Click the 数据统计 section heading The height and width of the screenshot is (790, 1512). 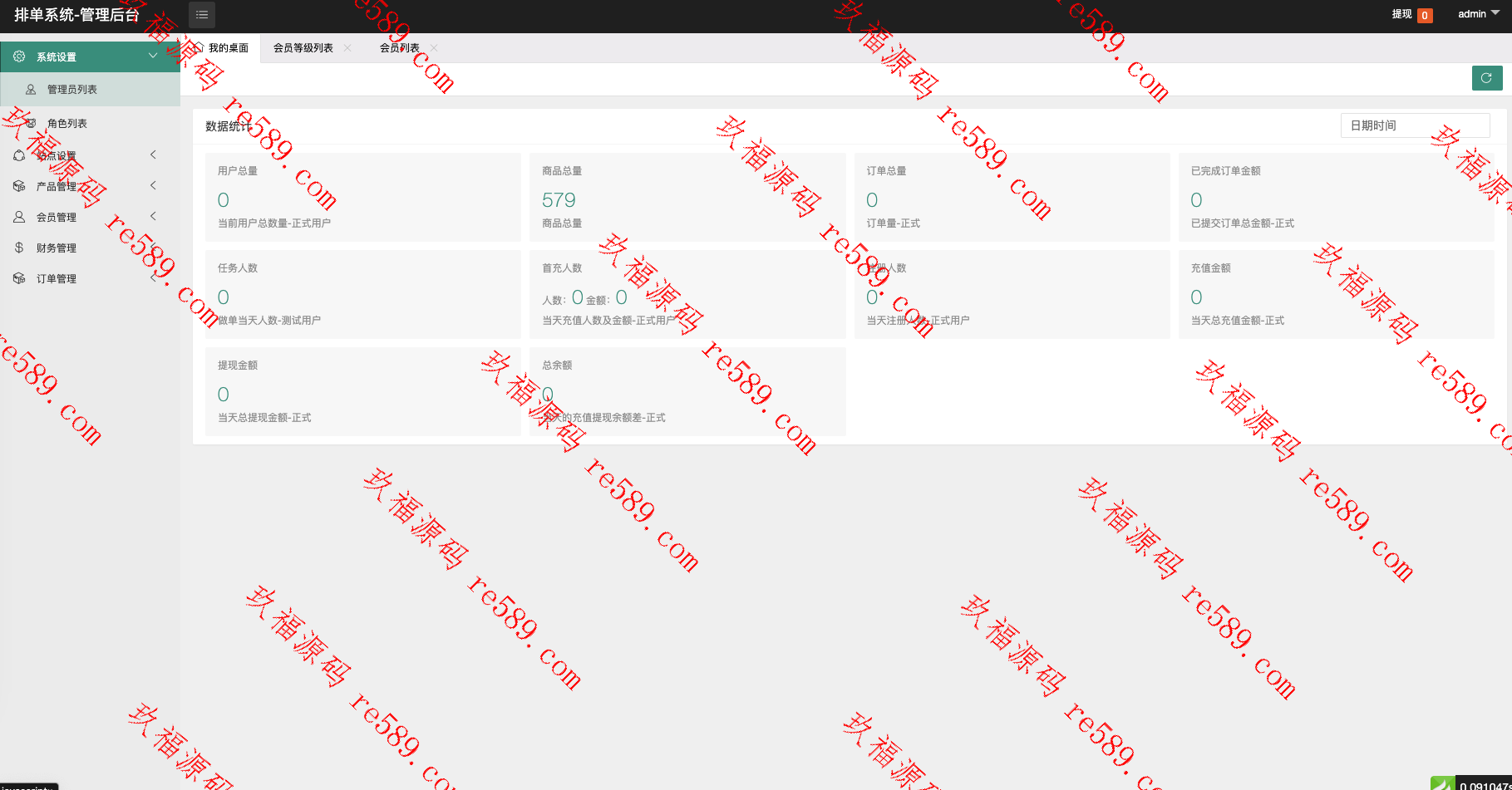(x=228, y=126)
